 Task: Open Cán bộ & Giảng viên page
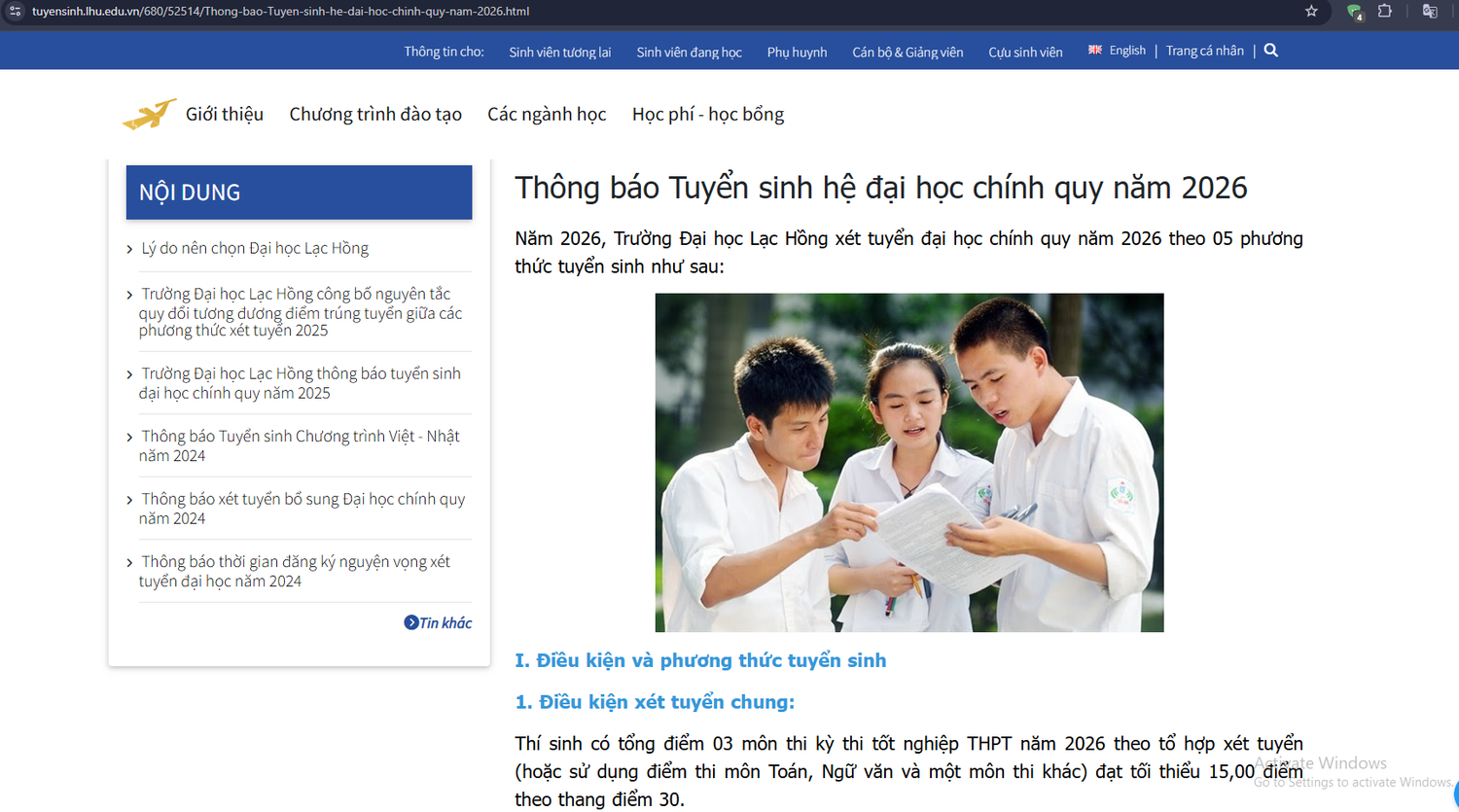pyautogui.click(x=907, y=53)
